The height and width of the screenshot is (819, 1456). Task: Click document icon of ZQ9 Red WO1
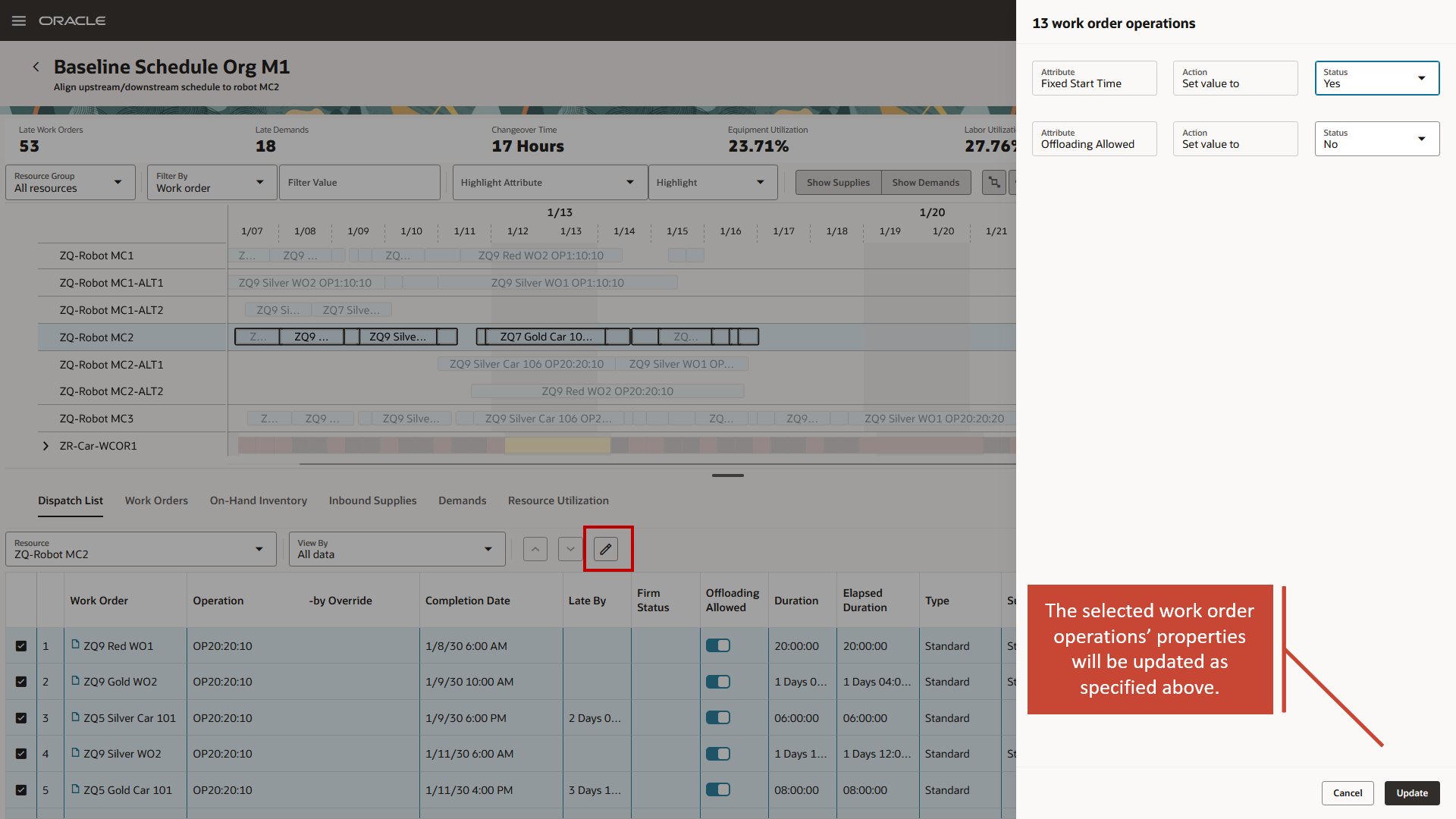tap(75, 645)
